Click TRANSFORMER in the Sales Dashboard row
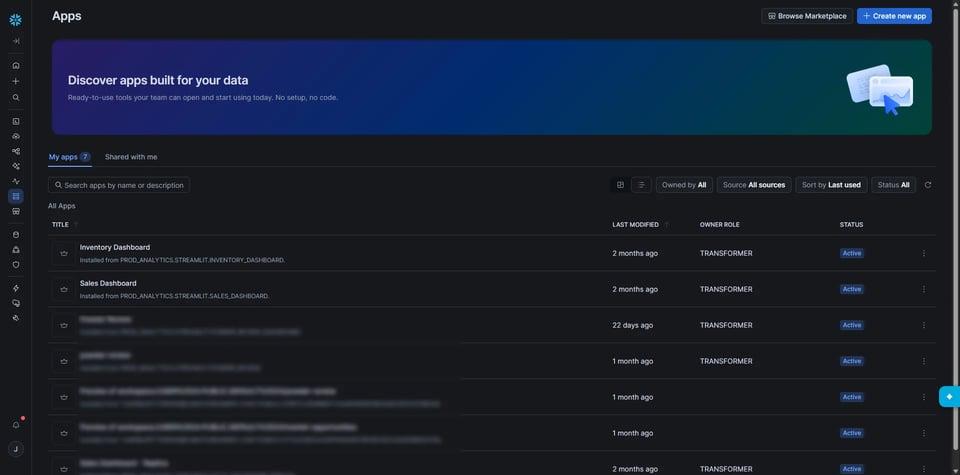The image size is (960, 475). coord(726,290)
